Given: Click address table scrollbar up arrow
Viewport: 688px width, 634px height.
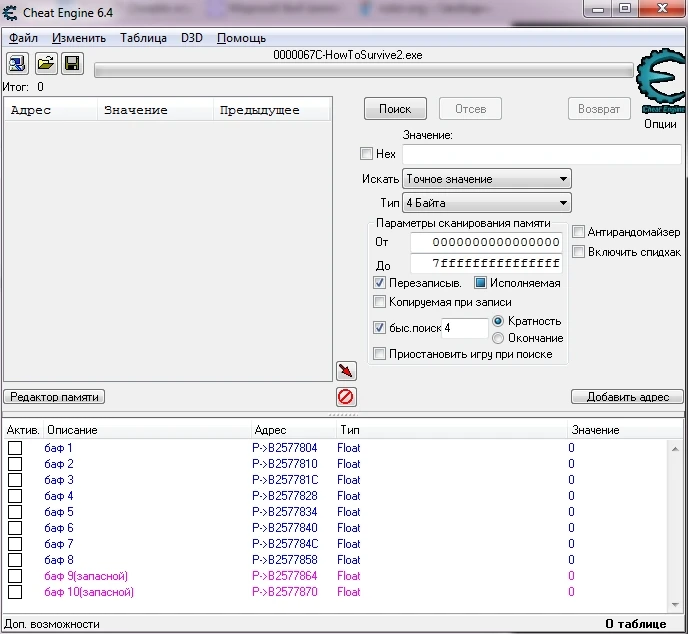Looking at the screenshot, I should (675, 448).
